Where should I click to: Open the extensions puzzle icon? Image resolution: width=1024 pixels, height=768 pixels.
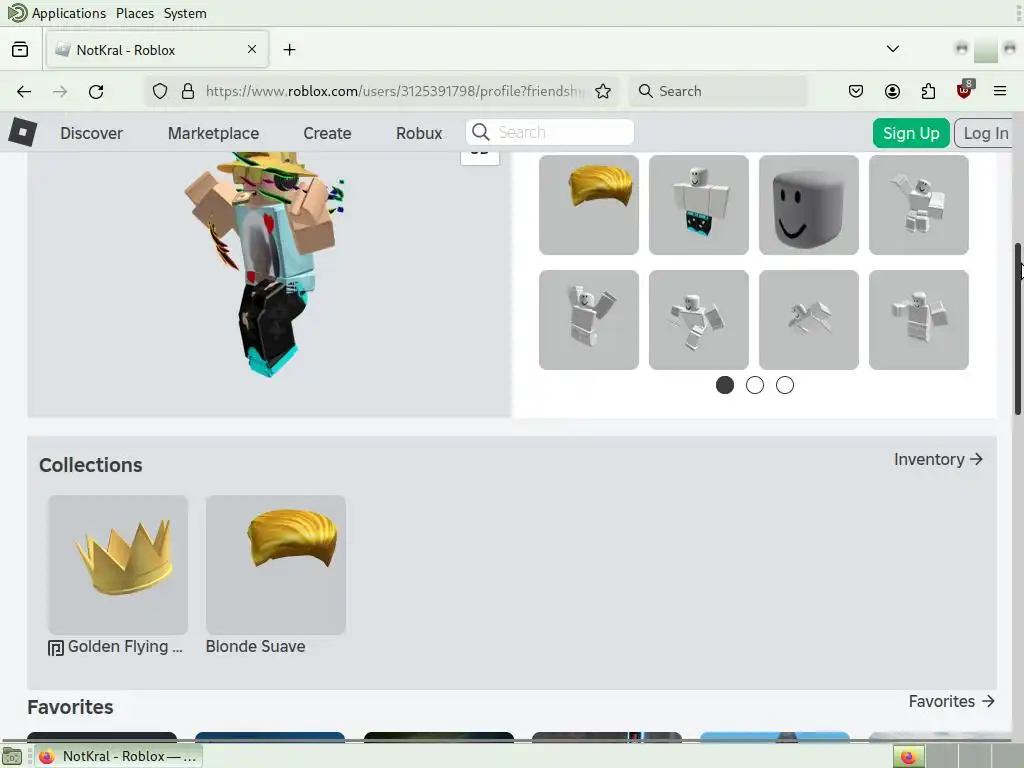point(928,91)
